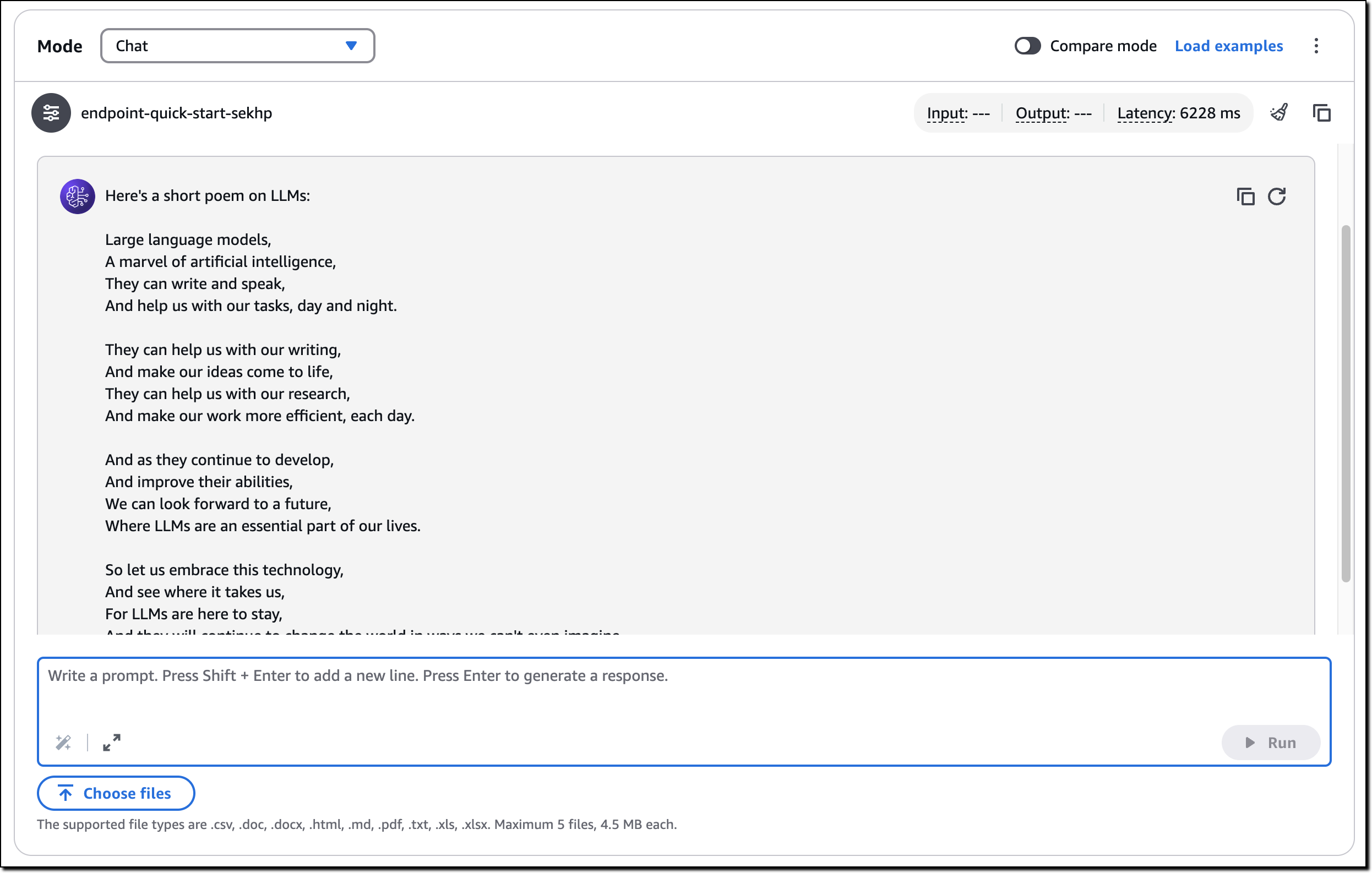Use the magic wand prompt improver

[x=64, y=742]
